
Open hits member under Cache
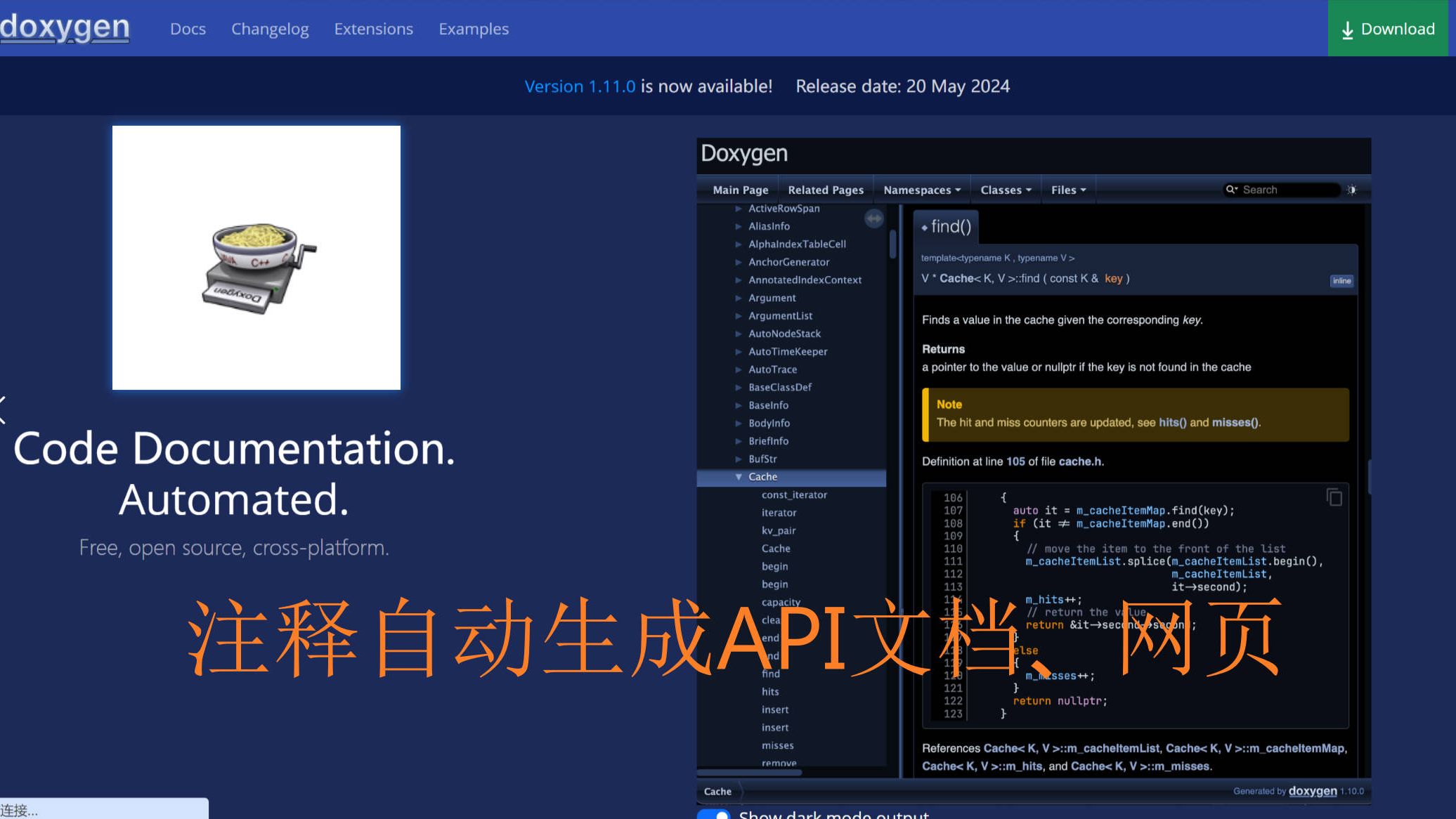click(x=770, y=692)
